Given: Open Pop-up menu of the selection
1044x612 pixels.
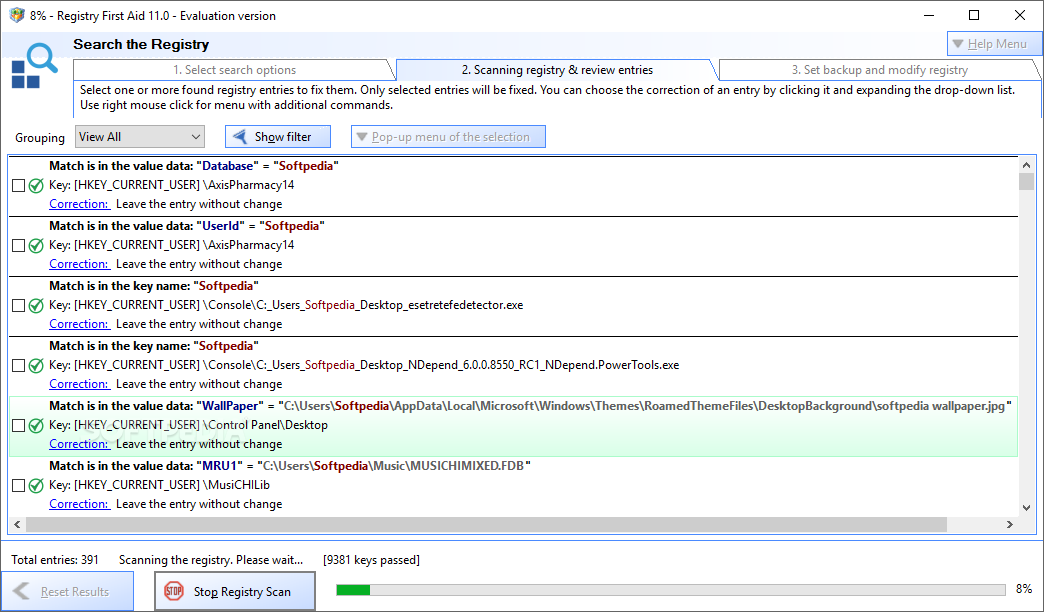Looking at the screenshot, I should click(448, 137).
